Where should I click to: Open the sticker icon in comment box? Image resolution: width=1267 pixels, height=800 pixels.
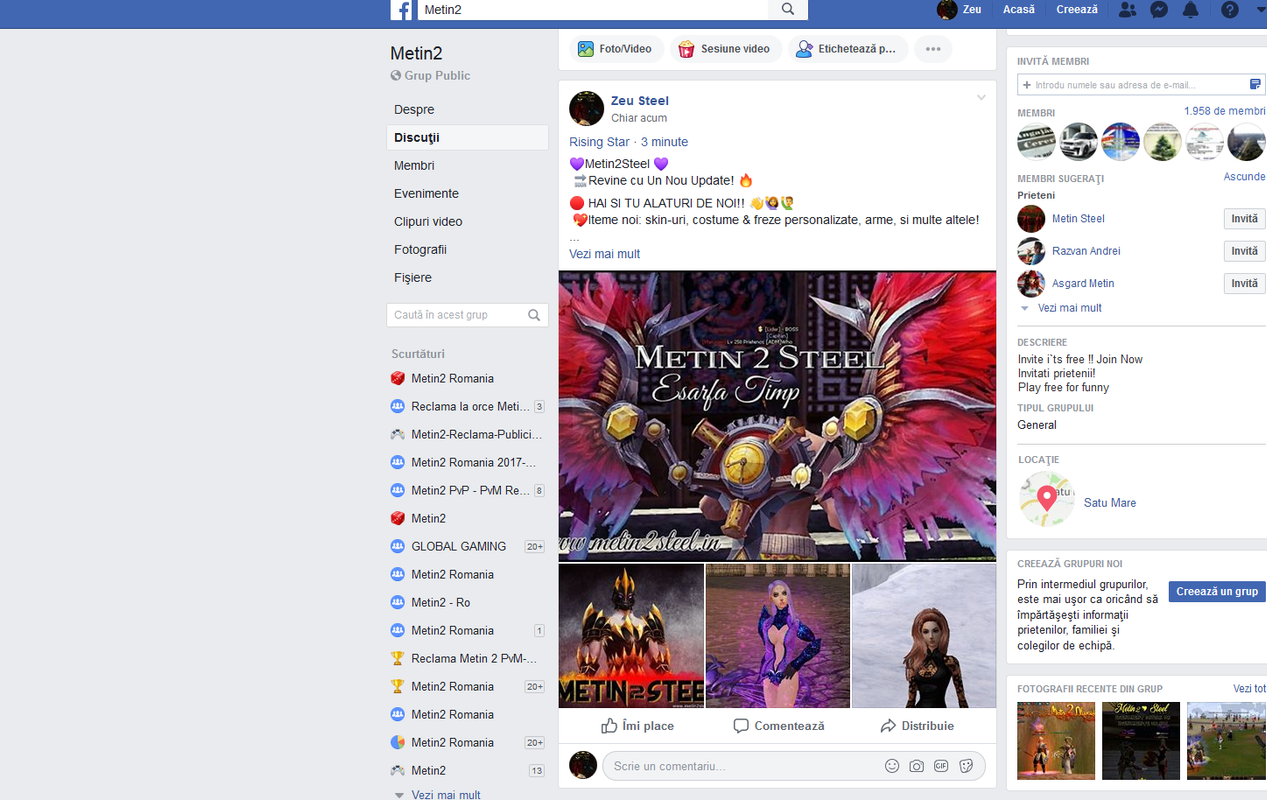pyautogui.click(x=966, y=766)
